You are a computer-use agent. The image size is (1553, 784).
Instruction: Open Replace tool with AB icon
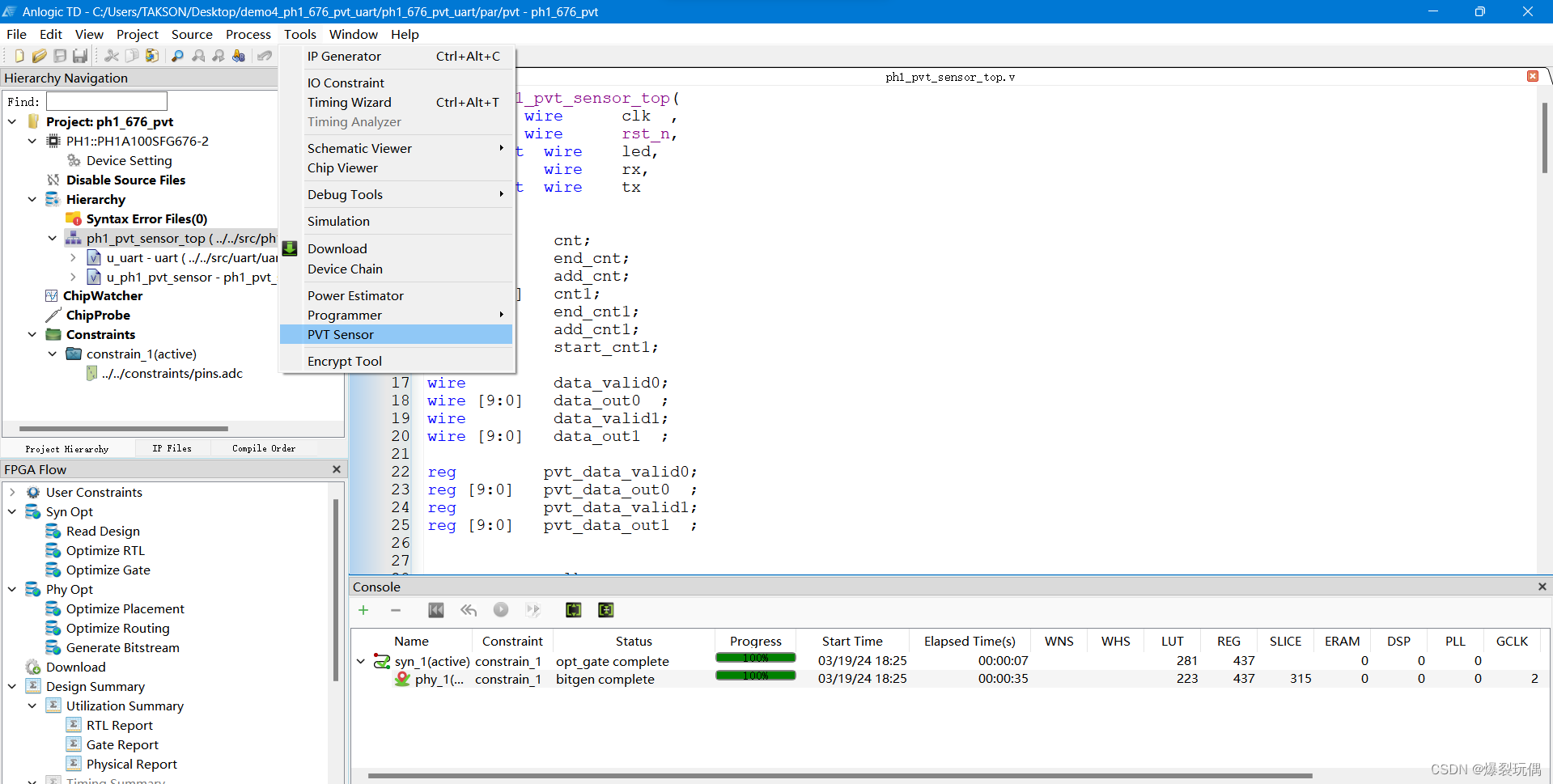[239, 56]
